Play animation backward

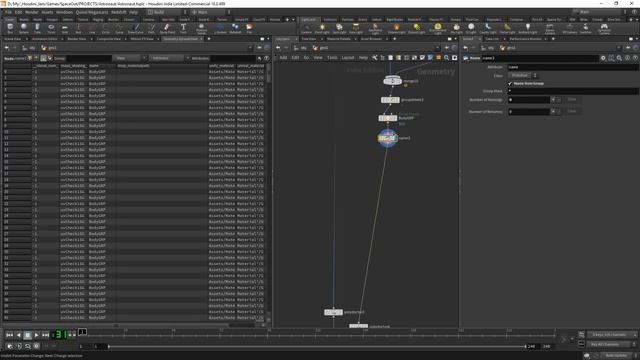(x=18, y=335)
